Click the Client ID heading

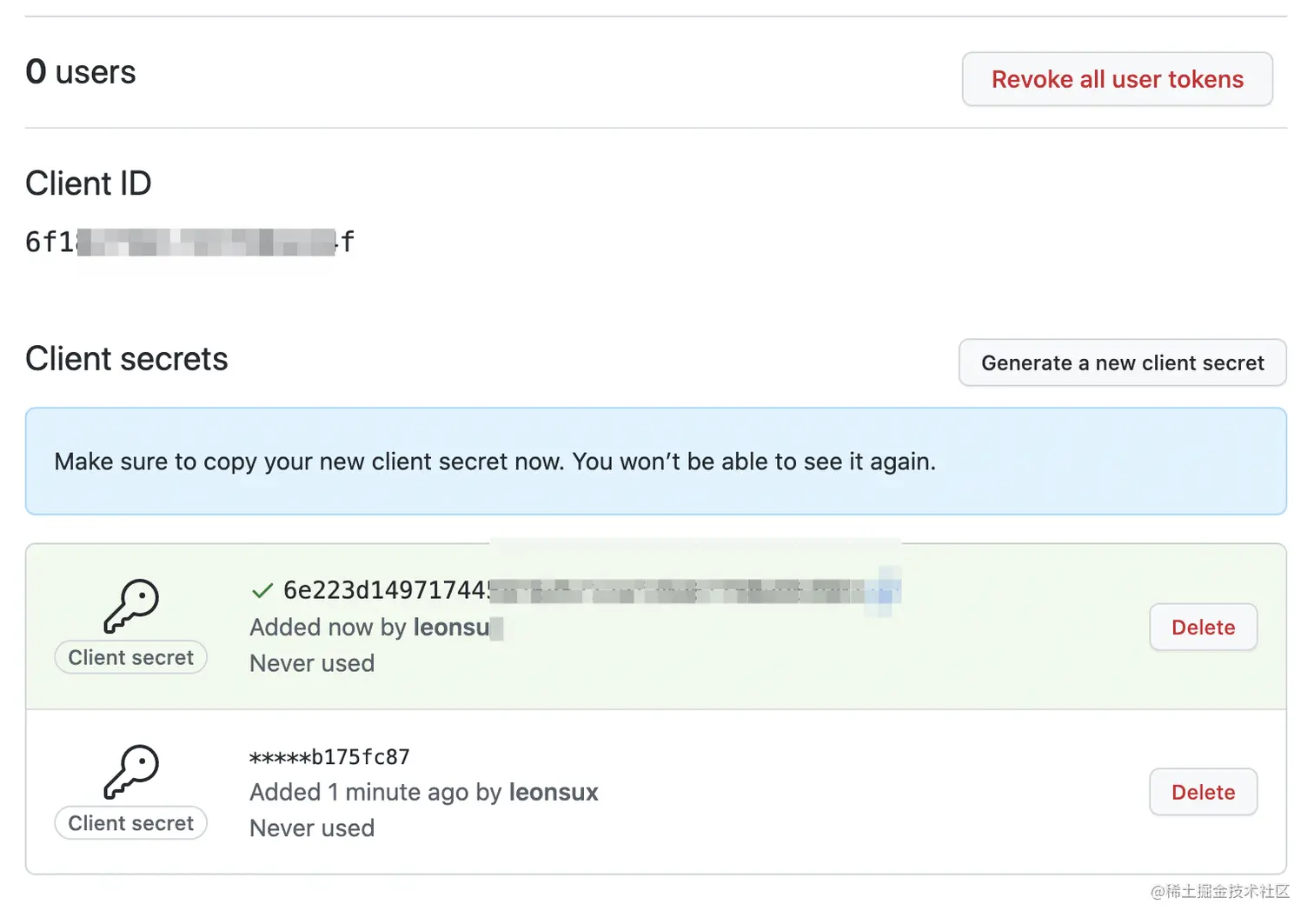click(89, 183)
